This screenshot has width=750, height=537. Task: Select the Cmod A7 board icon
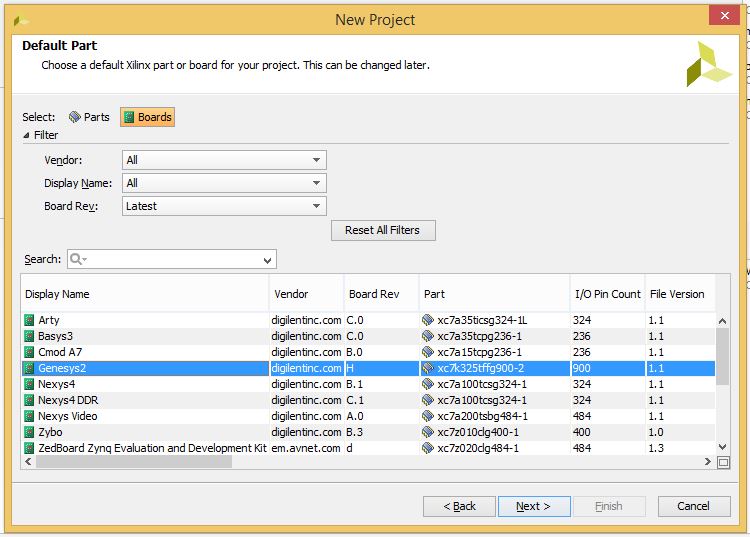point(29,352)
